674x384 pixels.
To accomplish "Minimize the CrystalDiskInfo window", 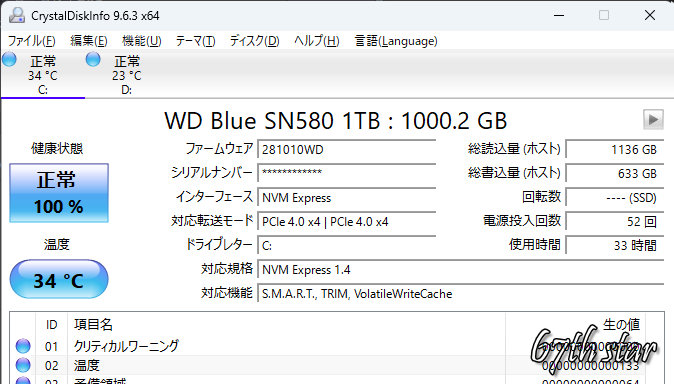I will [x=559, y=15].
